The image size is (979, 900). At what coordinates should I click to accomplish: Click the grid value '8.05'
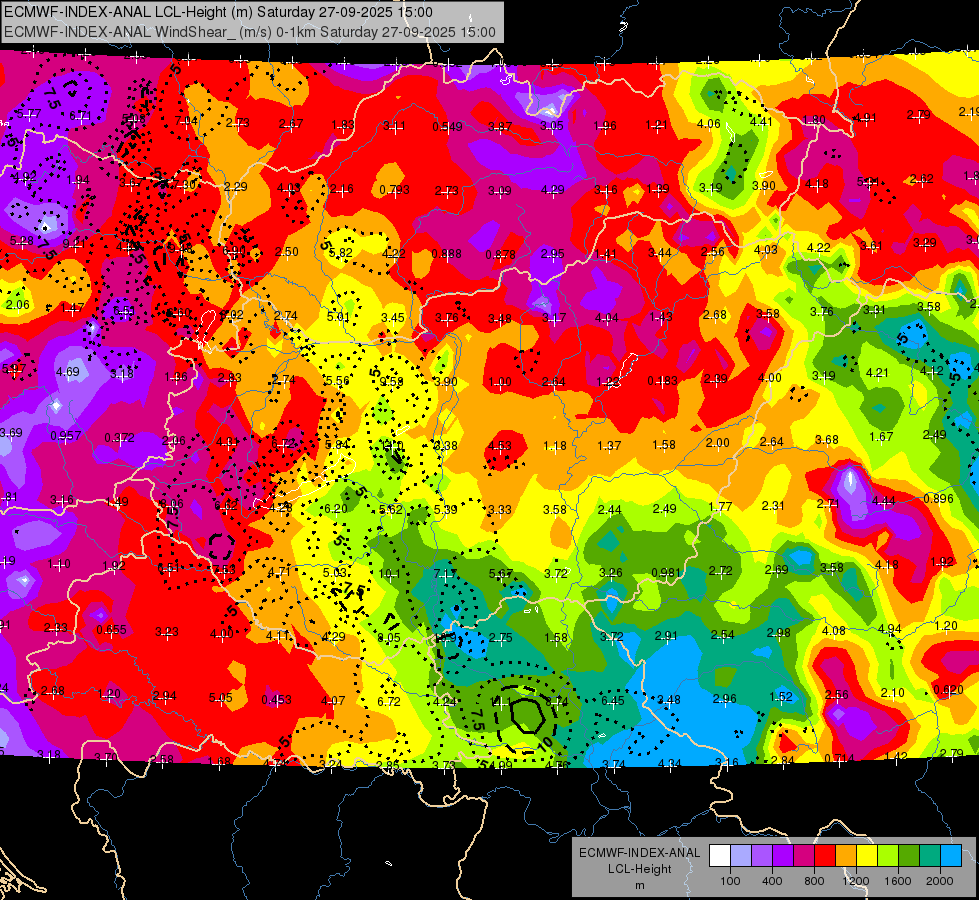(389, 638)
